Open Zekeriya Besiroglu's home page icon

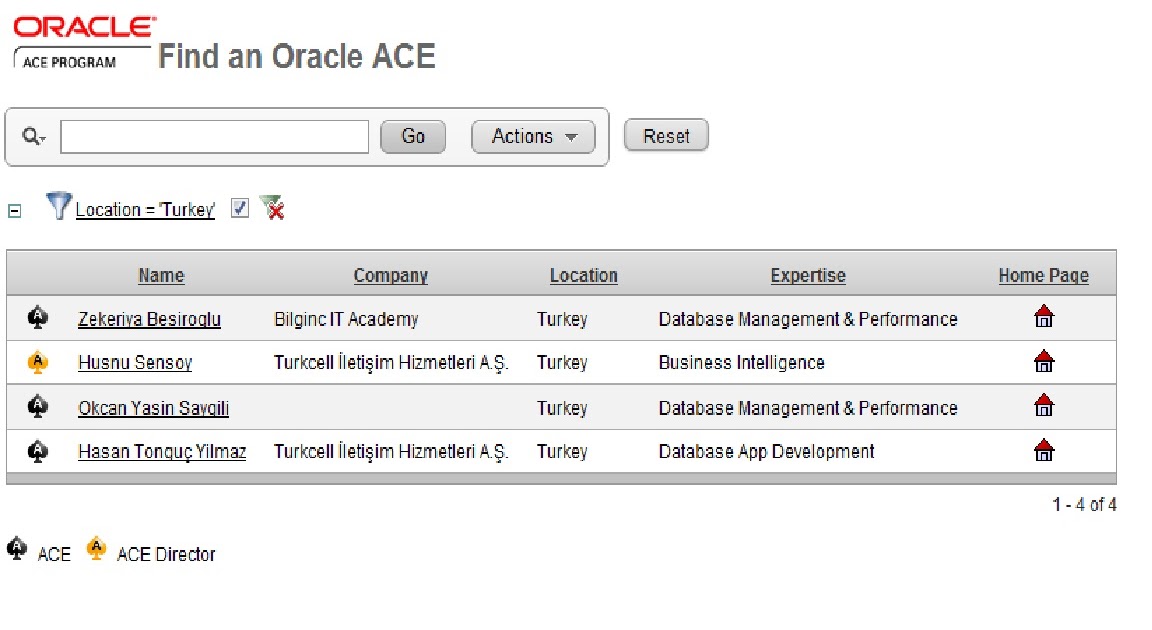click(1044, 318)
